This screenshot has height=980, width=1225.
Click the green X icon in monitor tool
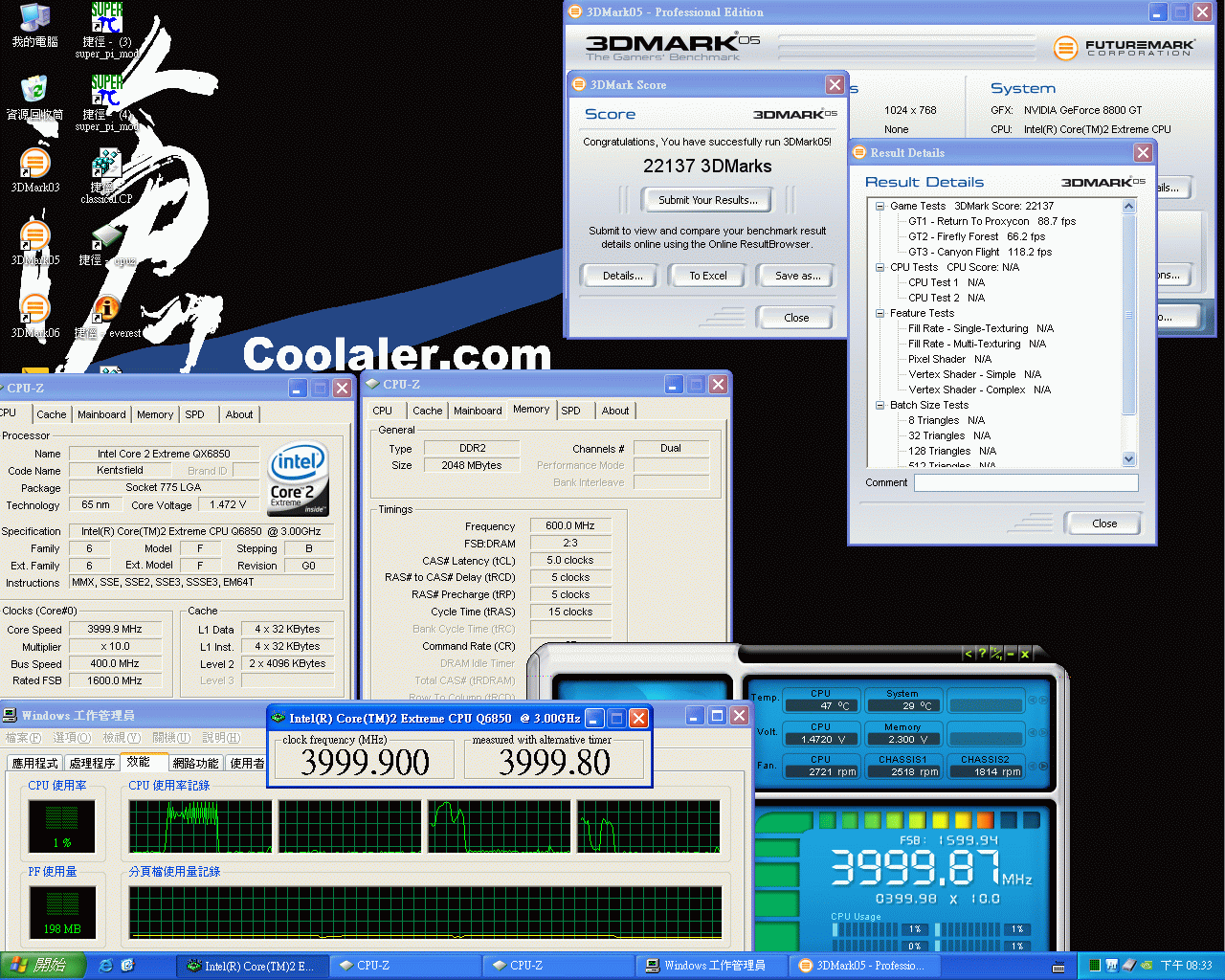[x=1024, y=654]
